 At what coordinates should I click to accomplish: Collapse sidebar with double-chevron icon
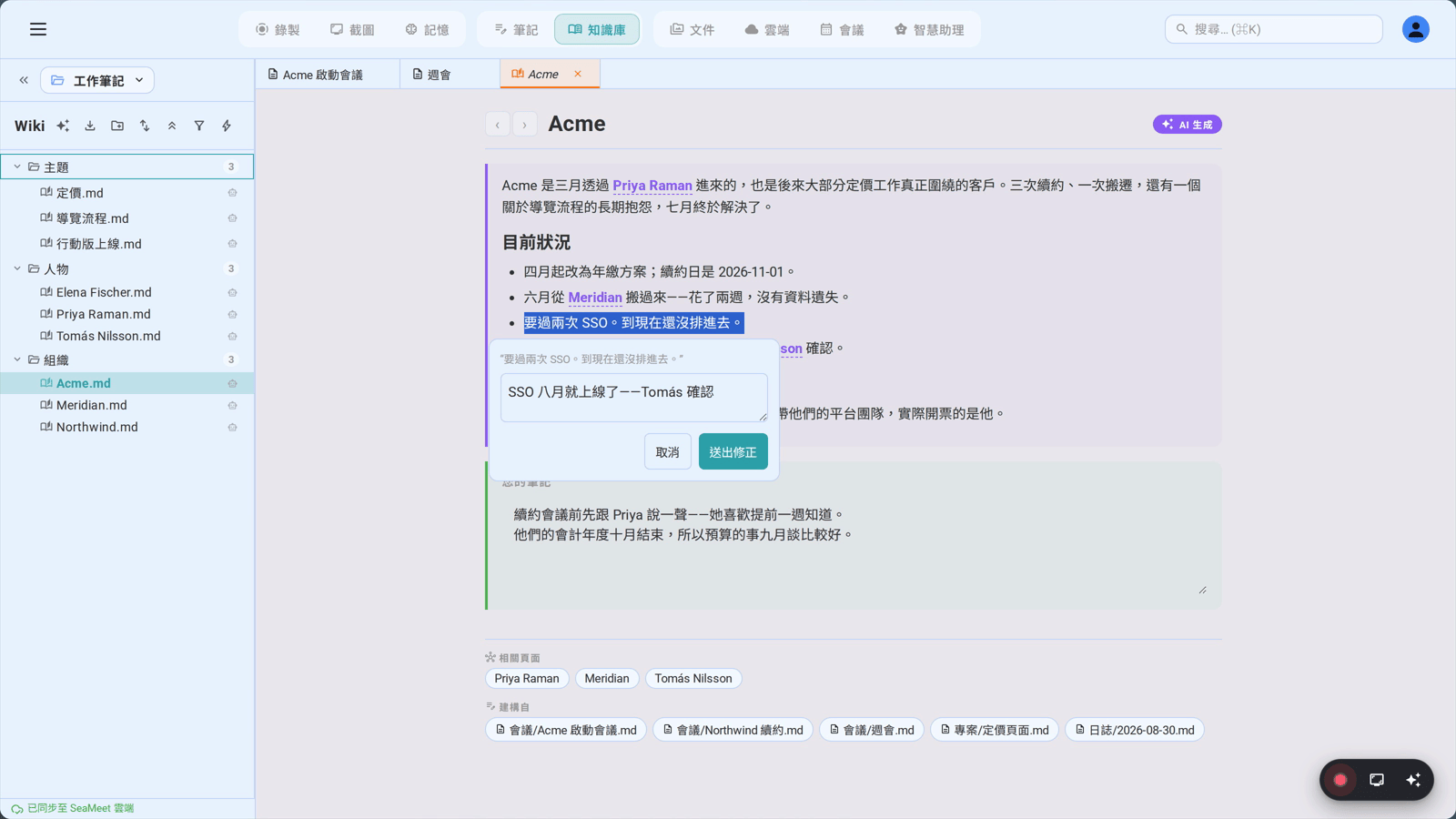[x=24, y=80]
